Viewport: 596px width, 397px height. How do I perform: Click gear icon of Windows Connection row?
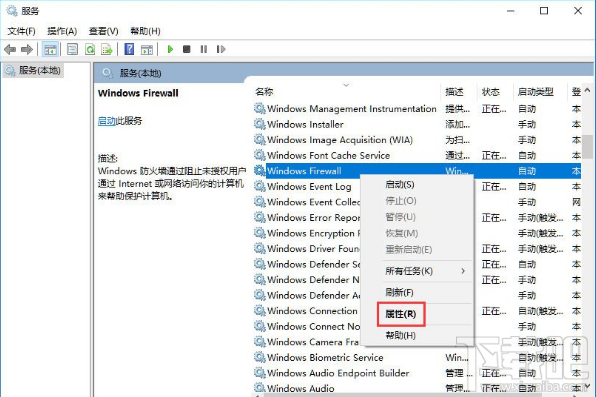[x=260, y=311]
